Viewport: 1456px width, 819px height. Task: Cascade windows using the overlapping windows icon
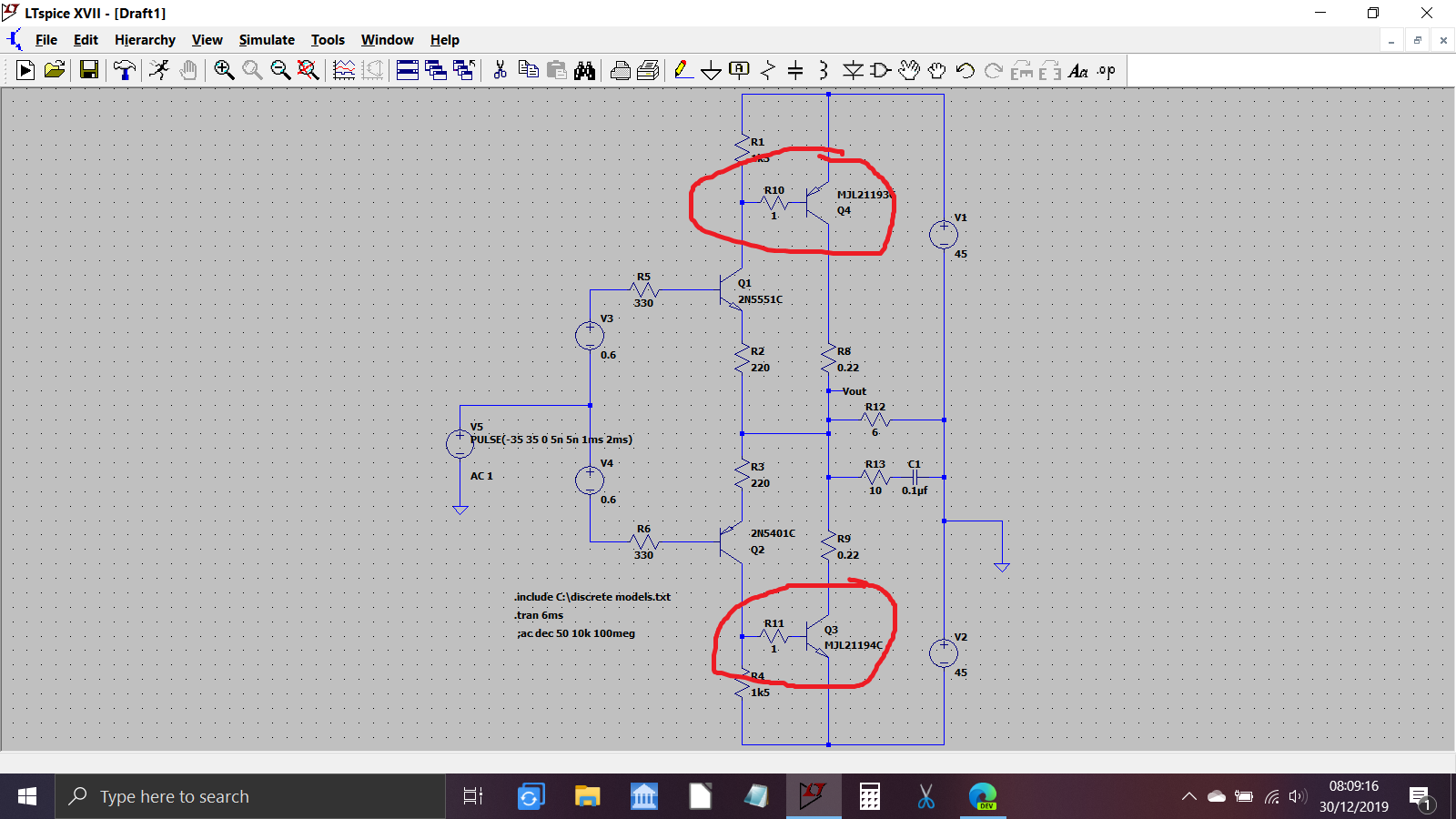pyautogui.click(x=436, y=70)
